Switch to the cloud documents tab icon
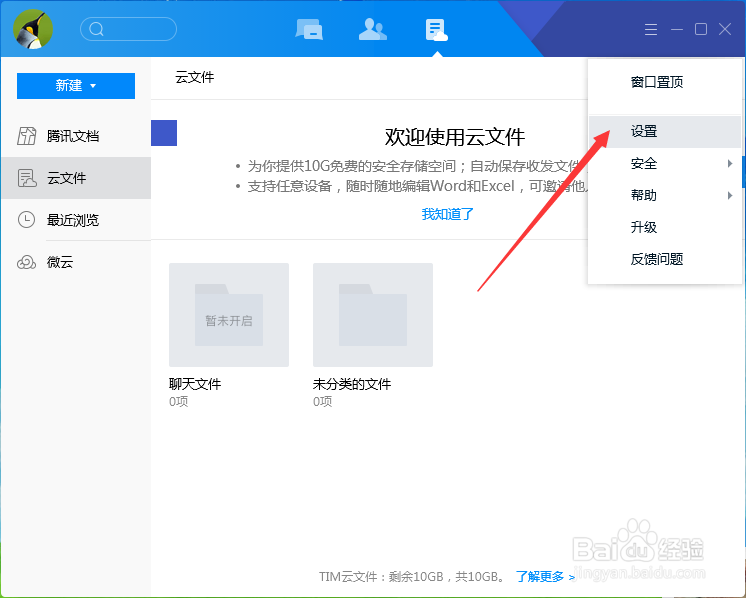Image resolution: width=746 pixels, height=598 pixels. pyautogui.click(x=436, y=29)
